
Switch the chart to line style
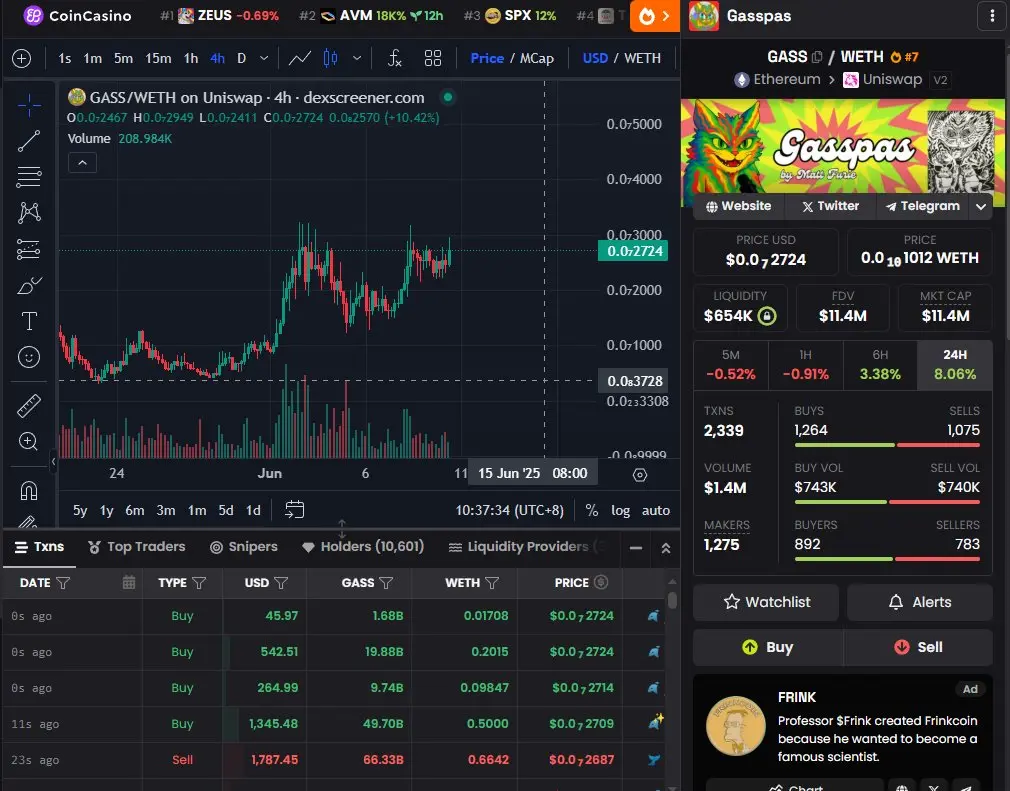(x=300, y=59)
